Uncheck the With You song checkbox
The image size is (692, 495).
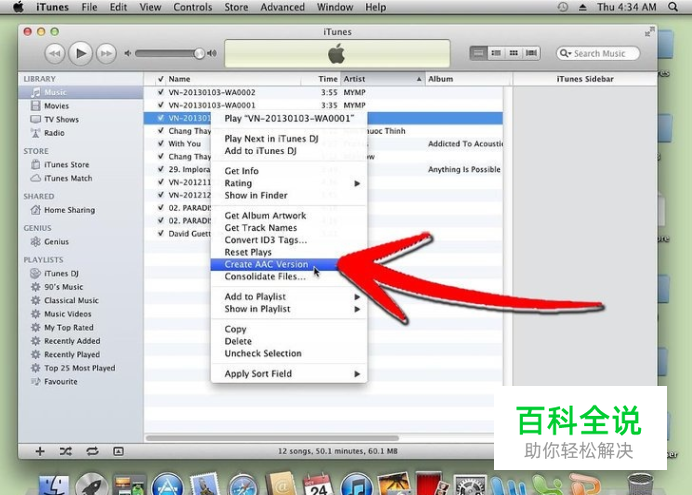coord(161,143)
